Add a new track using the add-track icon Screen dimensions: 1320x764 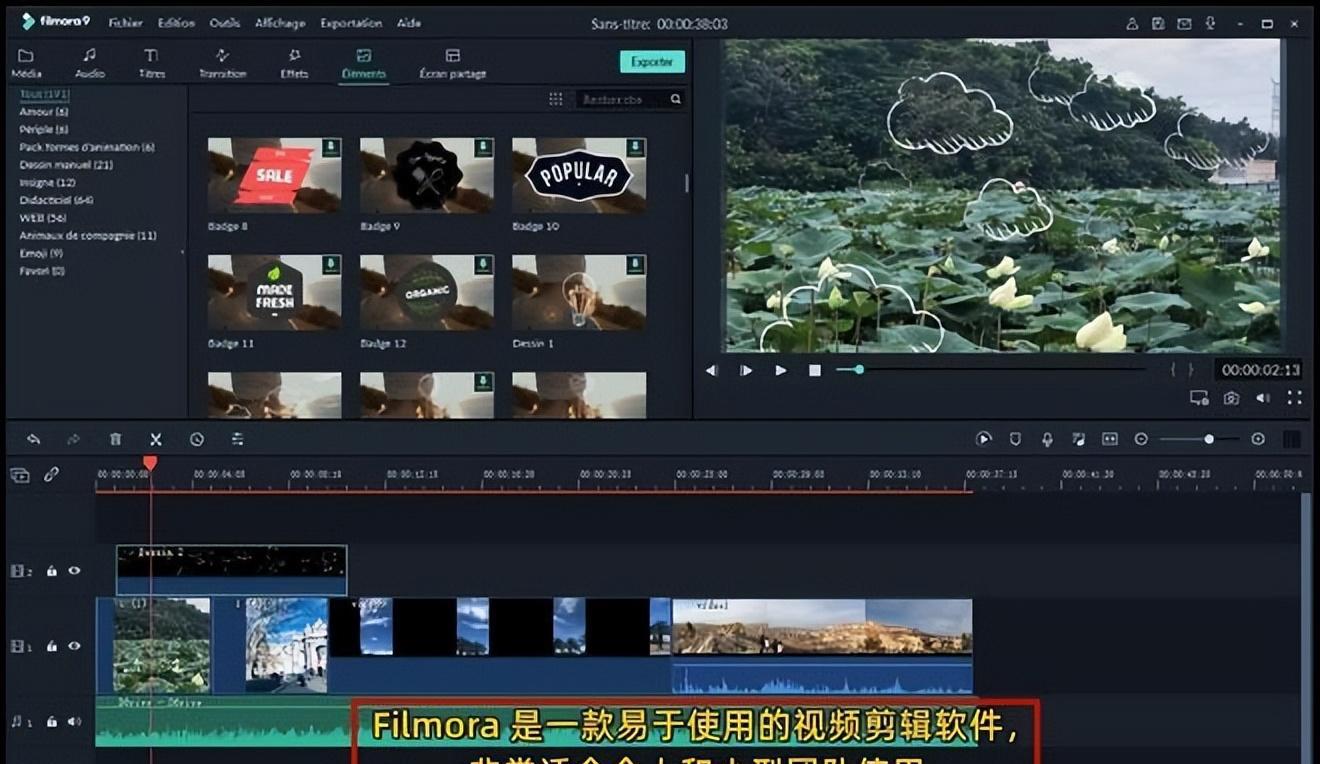20,475
